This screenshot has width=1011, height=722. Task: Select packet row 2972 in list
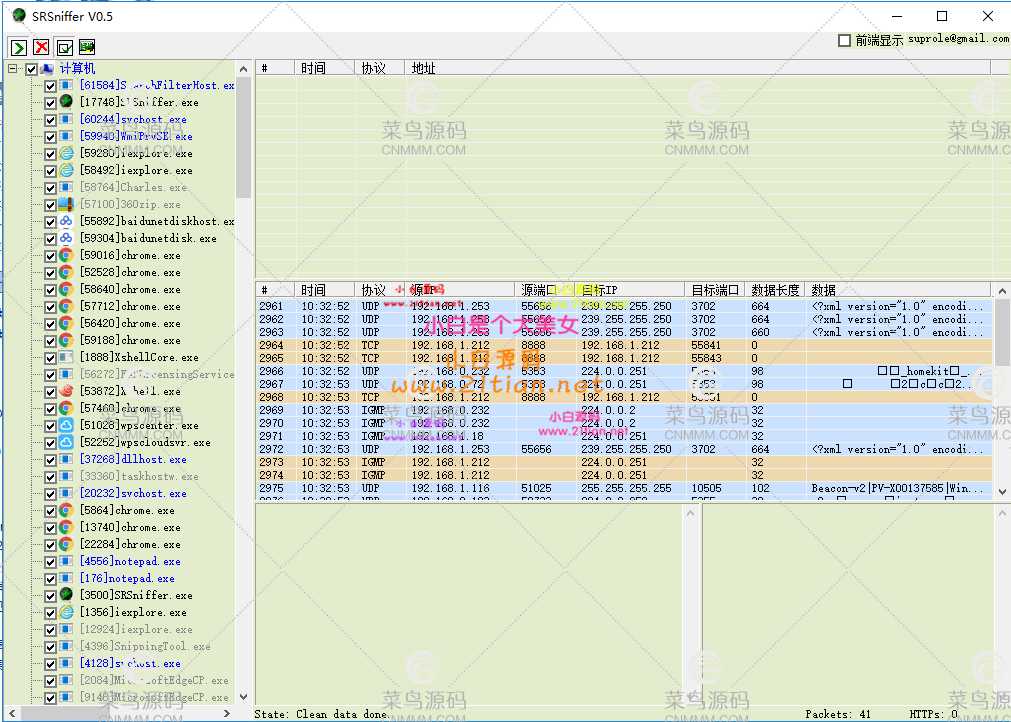click(500, 449)
